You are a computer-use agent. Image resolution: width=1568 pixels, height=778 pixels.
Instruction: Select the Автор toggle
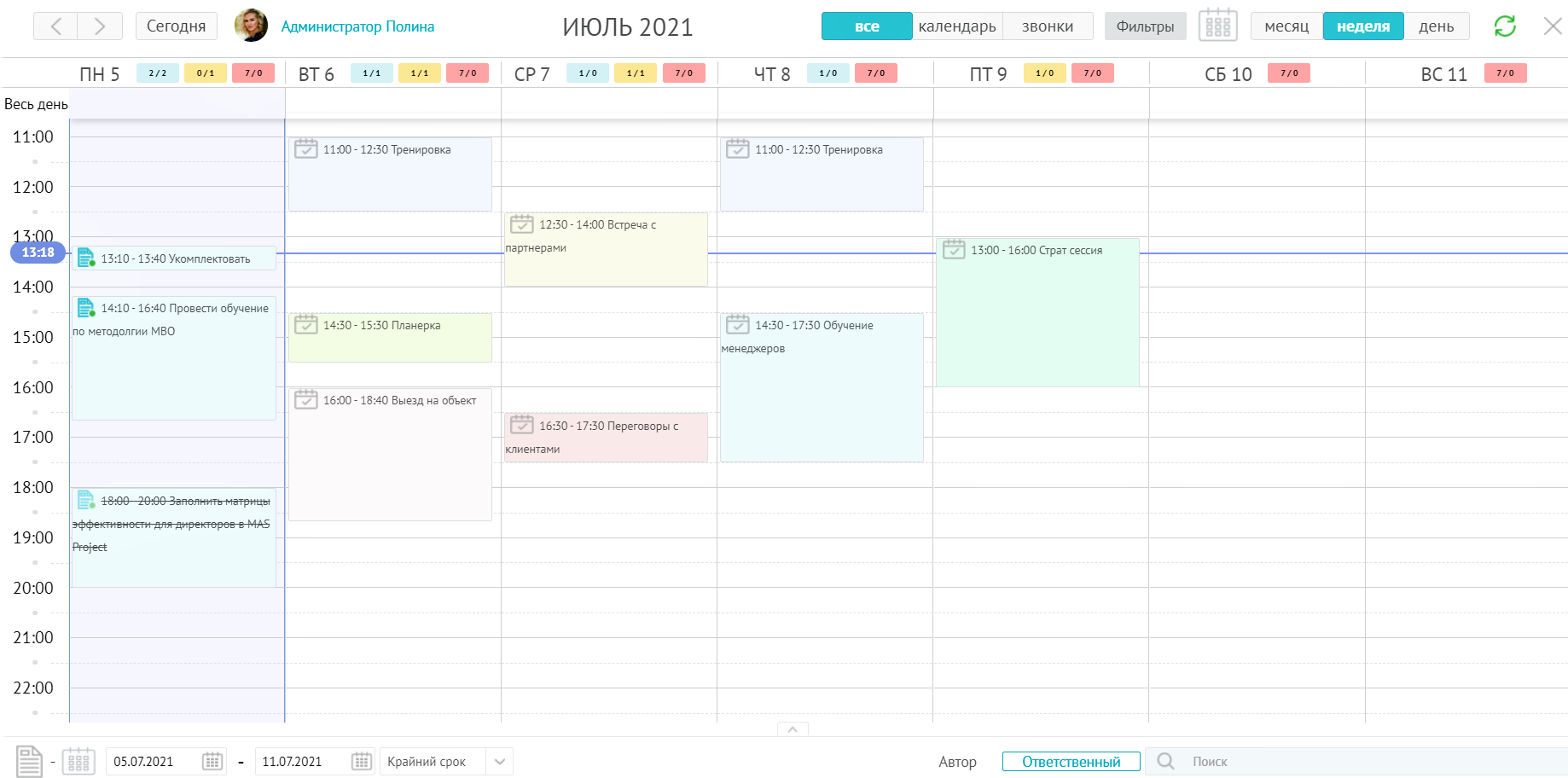[x=957, y=762]
